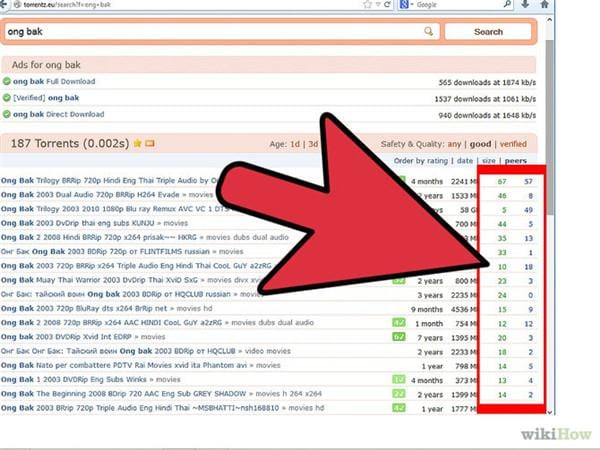Click peer count 49 on the Trilogy Remux row
This screenshot has width=600, height=450.
pos(528,210)
